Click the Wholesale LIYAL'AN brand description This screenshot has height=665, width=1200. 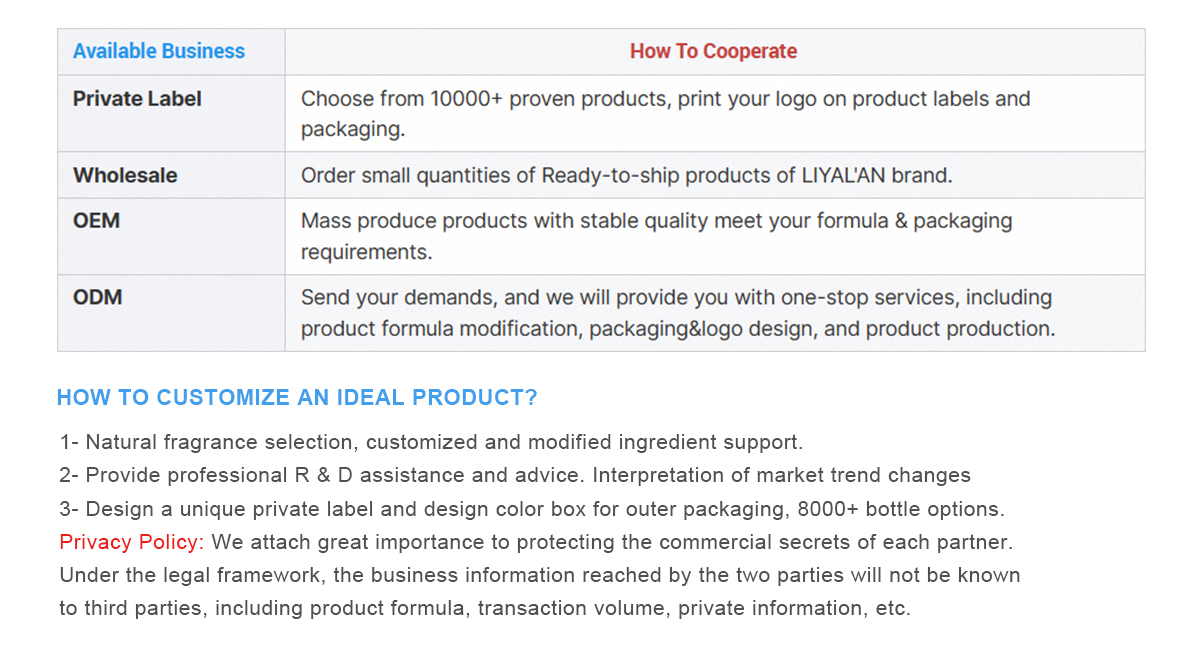pos(627,175)
